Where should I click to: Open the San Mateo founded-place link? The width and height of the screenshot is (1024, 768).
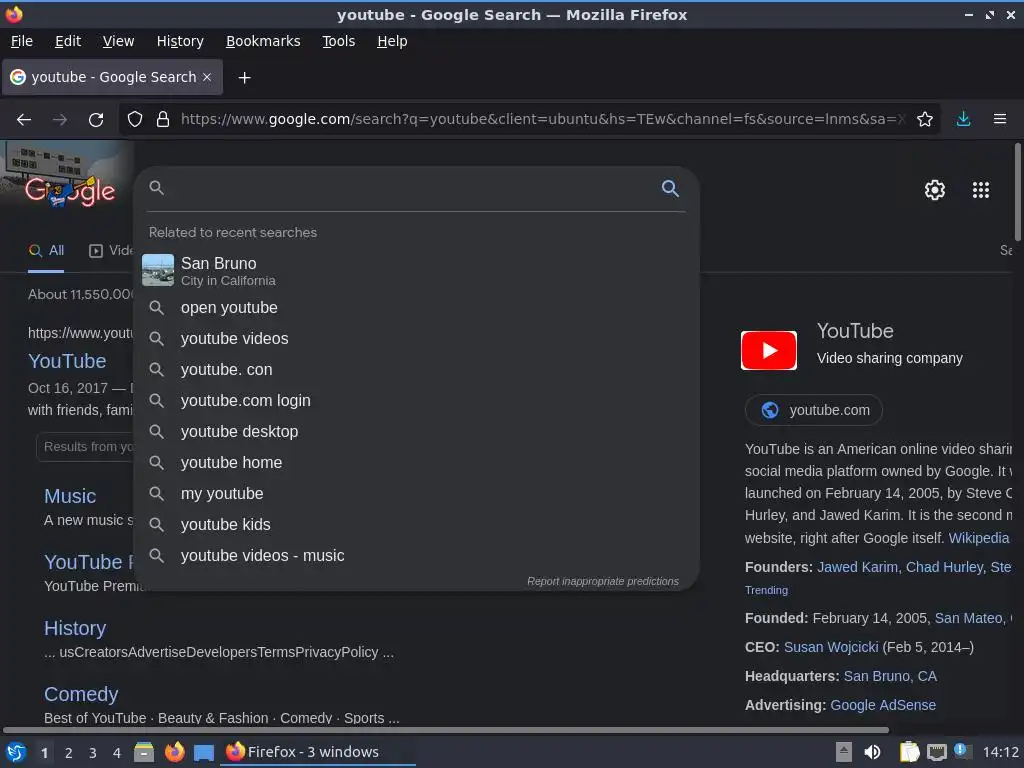tap(969, 618)
